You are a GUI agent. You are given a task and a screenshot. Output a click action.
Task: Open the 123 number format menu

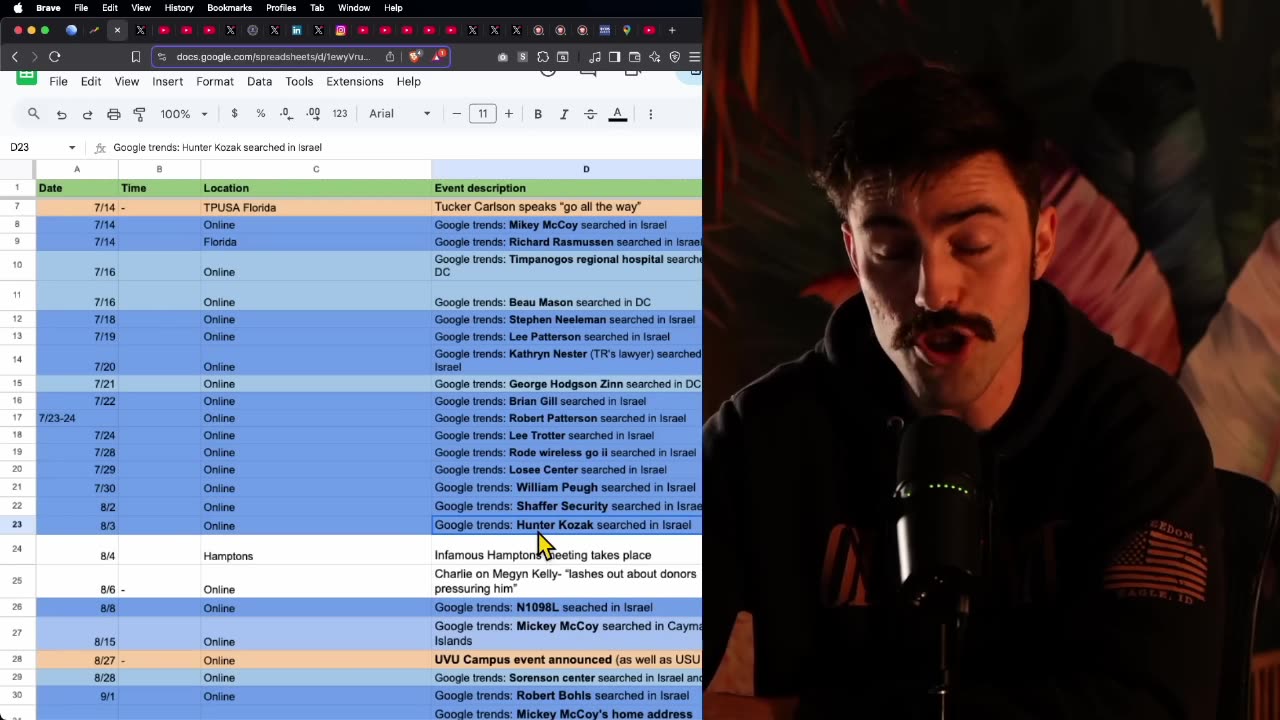[340, 114]
